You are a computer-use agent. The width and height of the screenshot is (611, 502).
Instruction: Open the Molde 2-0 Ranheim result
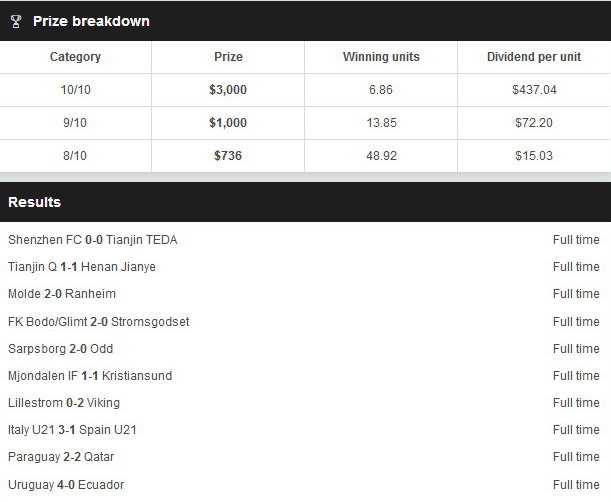(306, 293)
